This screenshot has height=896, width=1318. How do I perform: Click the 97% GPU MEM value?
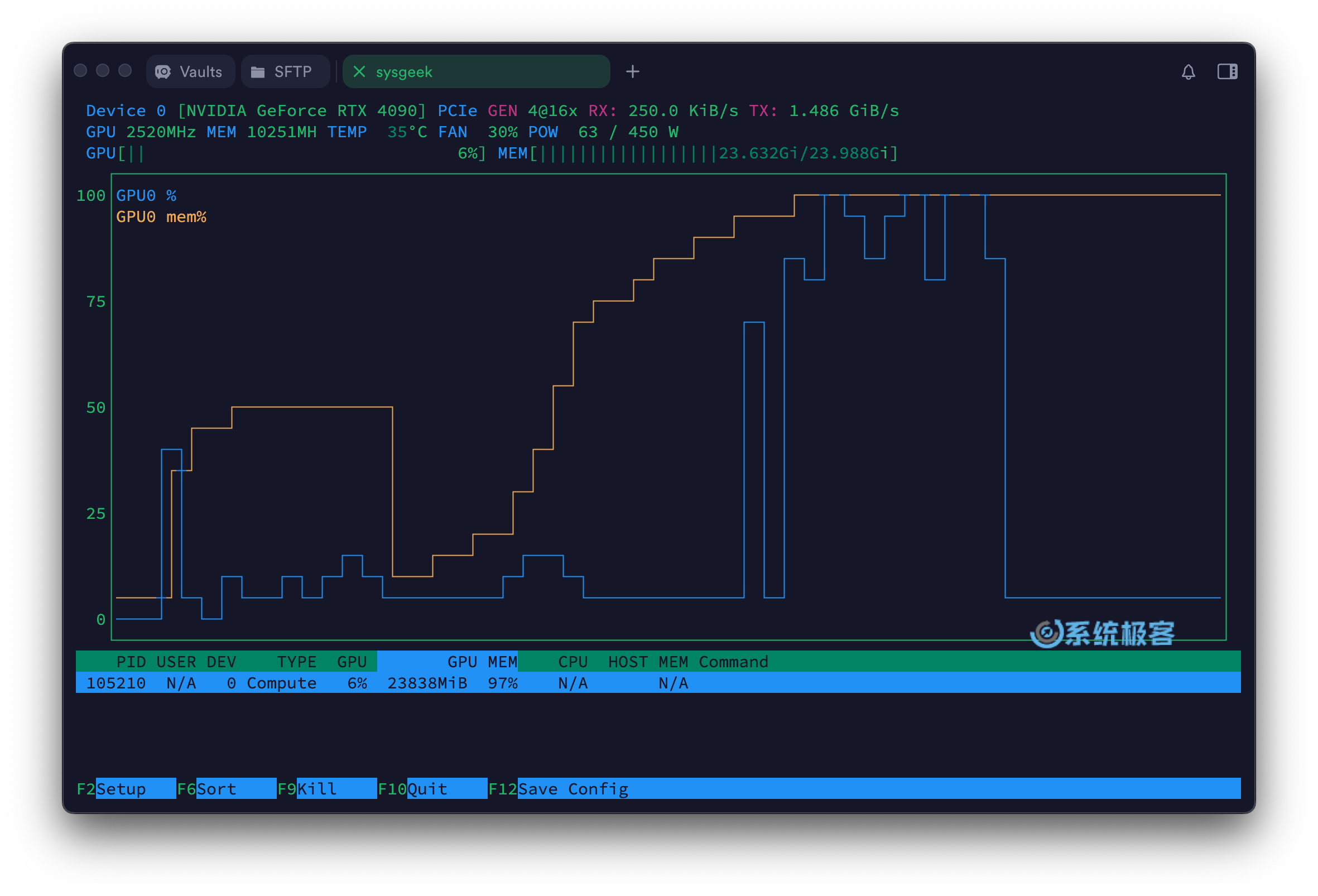(x=502, y=682)
